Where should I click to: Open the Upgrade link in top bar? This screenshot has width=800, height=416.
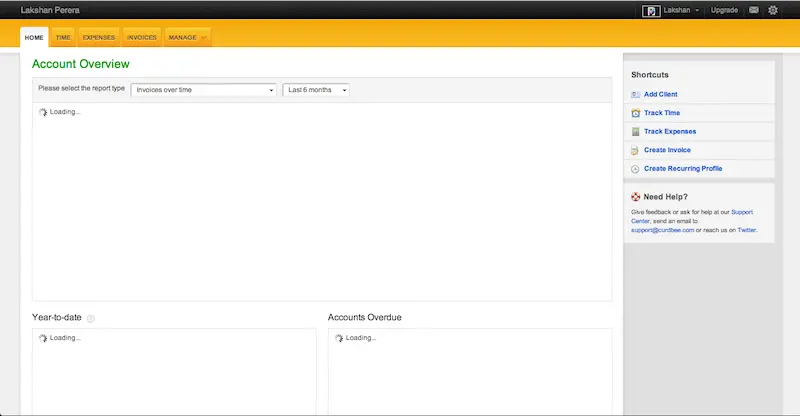click(724, 10)
